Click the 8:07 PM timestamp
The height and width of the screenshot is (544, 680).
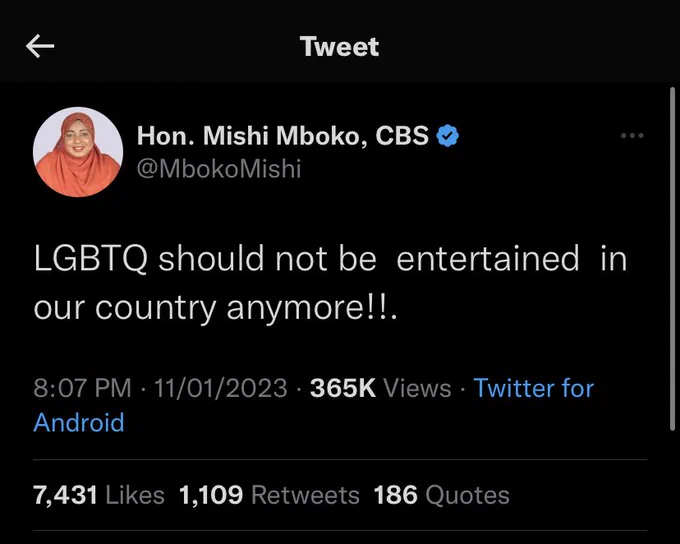click(82, 387)
